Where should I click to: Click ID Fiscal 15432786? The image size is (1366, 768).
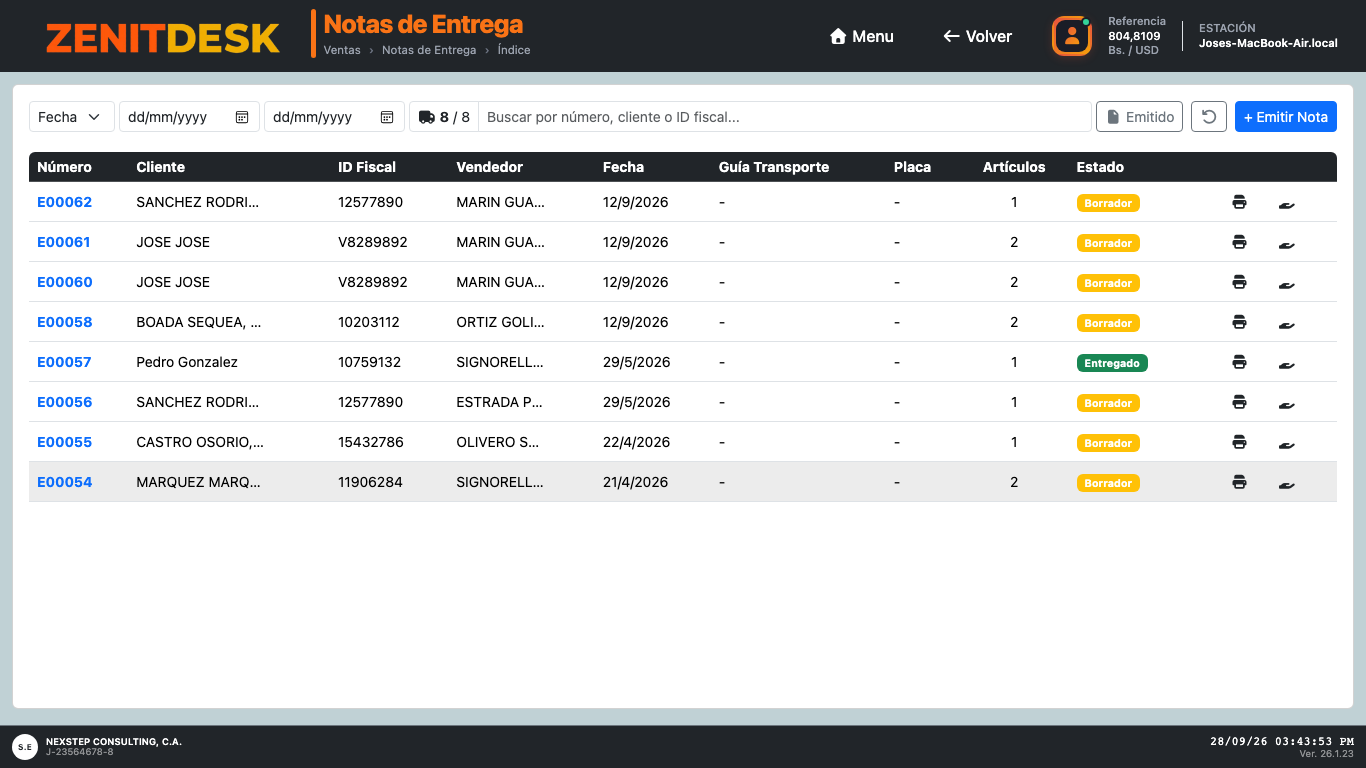point(370,442)
